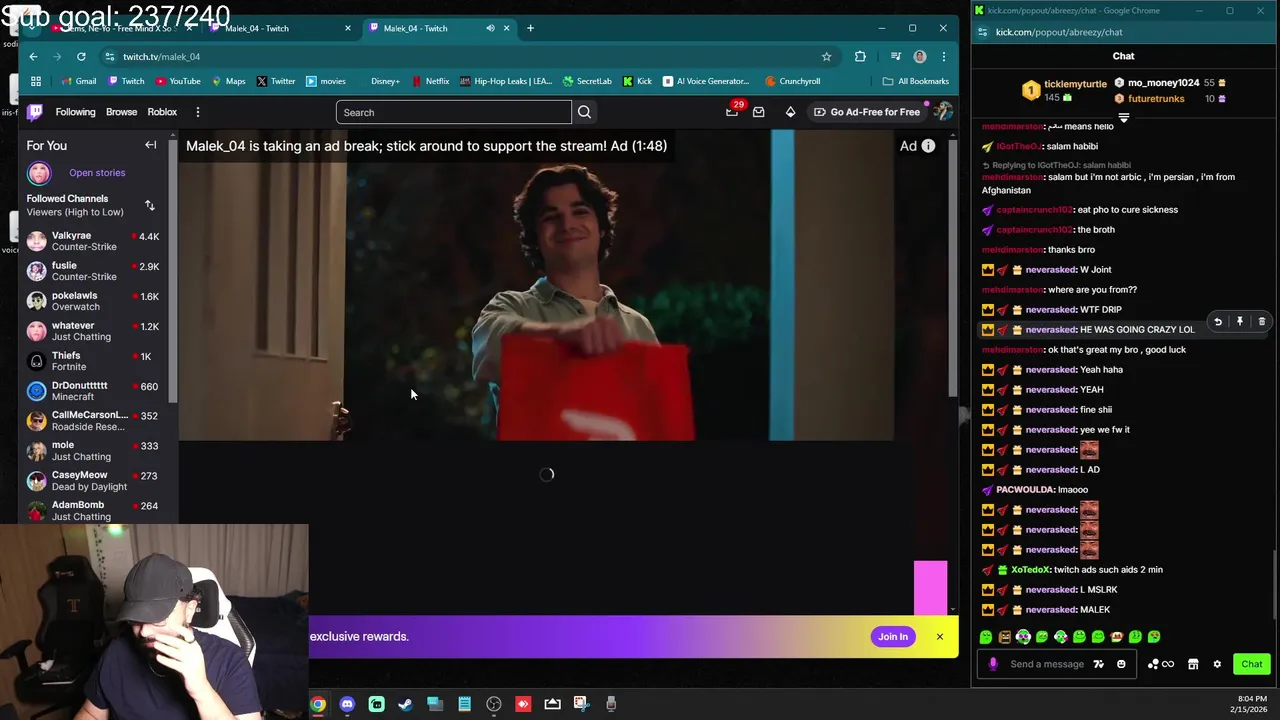Image resolution: width=1280 pixels, height=720 pixels.
Task: Click the browser back arrow
Action: tap(33, 57)
